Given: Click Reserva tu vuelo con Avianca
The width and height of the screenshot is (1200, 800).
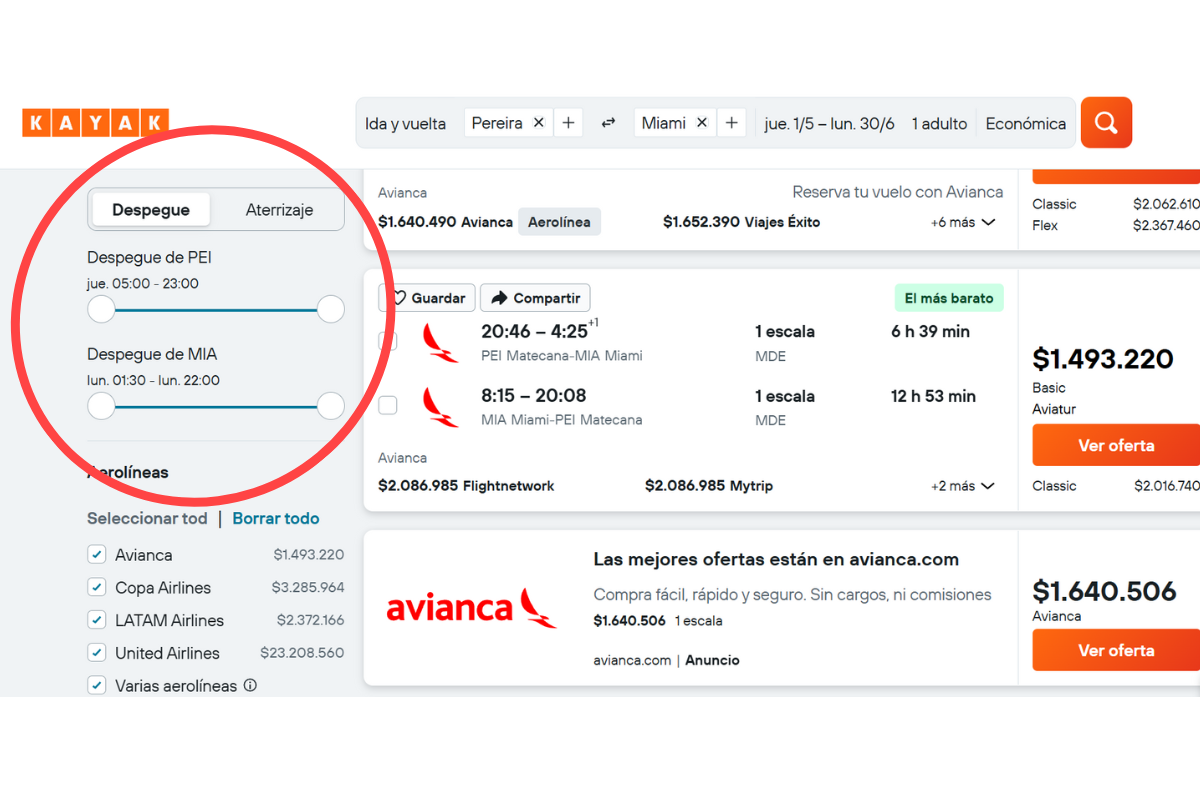Looking at the screenshot, I should point(898,192).
